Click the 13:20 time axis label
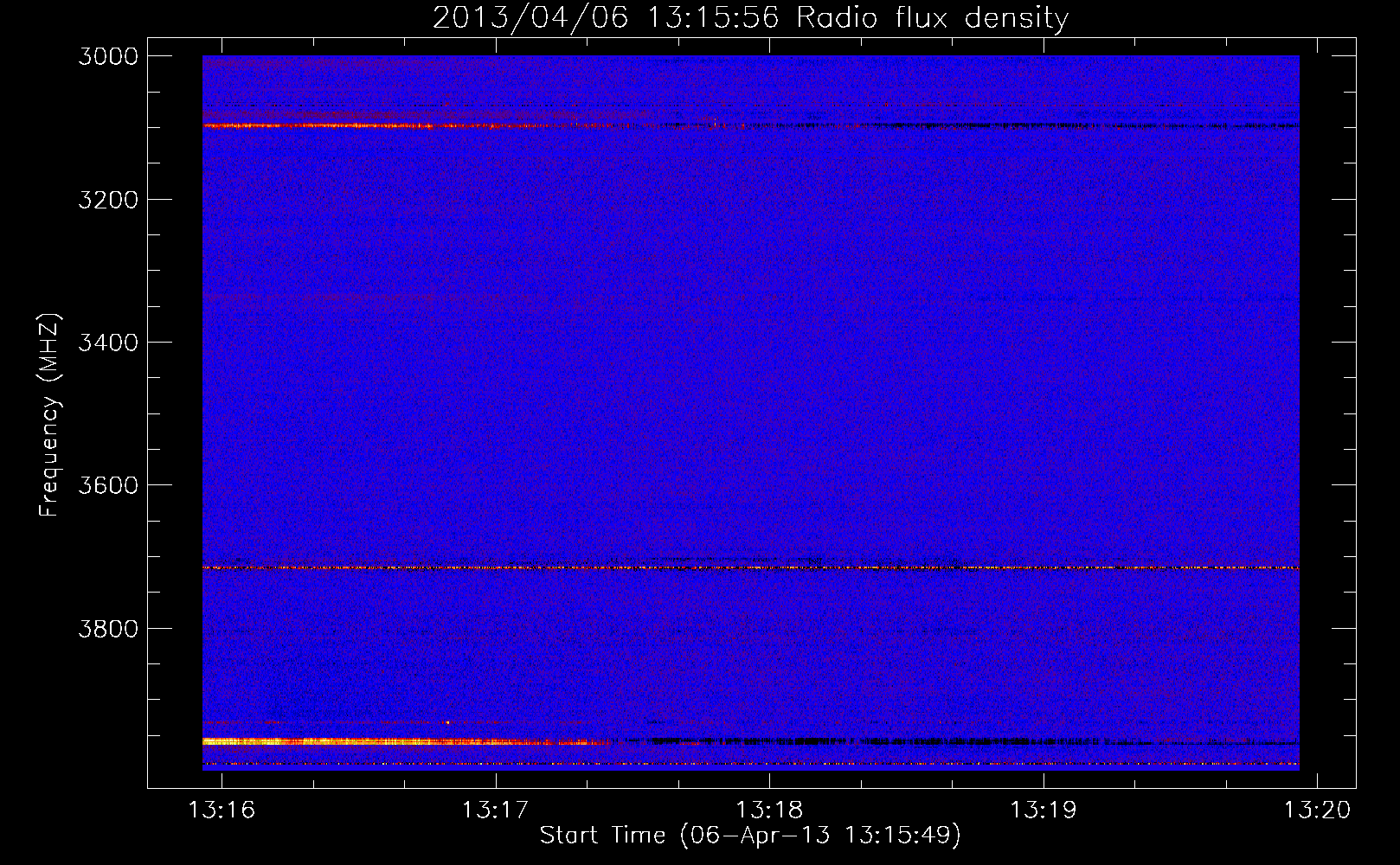 coord(1317,811)
